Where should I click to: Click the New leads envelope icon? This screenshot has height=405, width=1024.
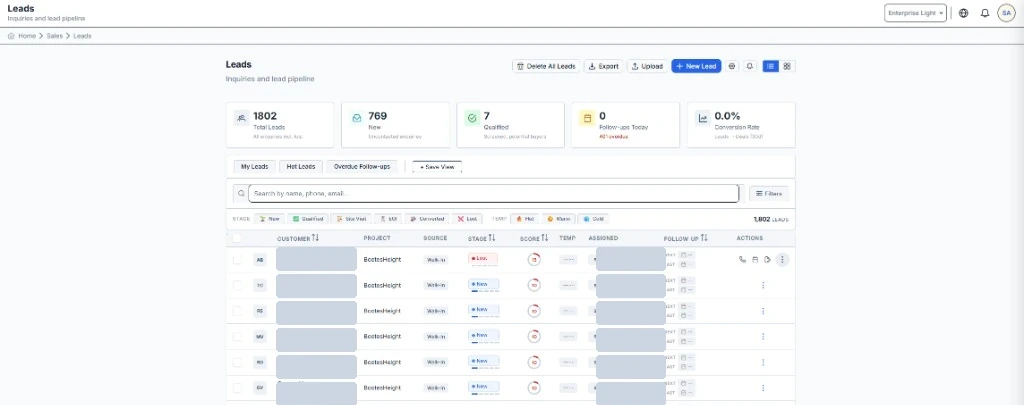click(x=357, y=118)
